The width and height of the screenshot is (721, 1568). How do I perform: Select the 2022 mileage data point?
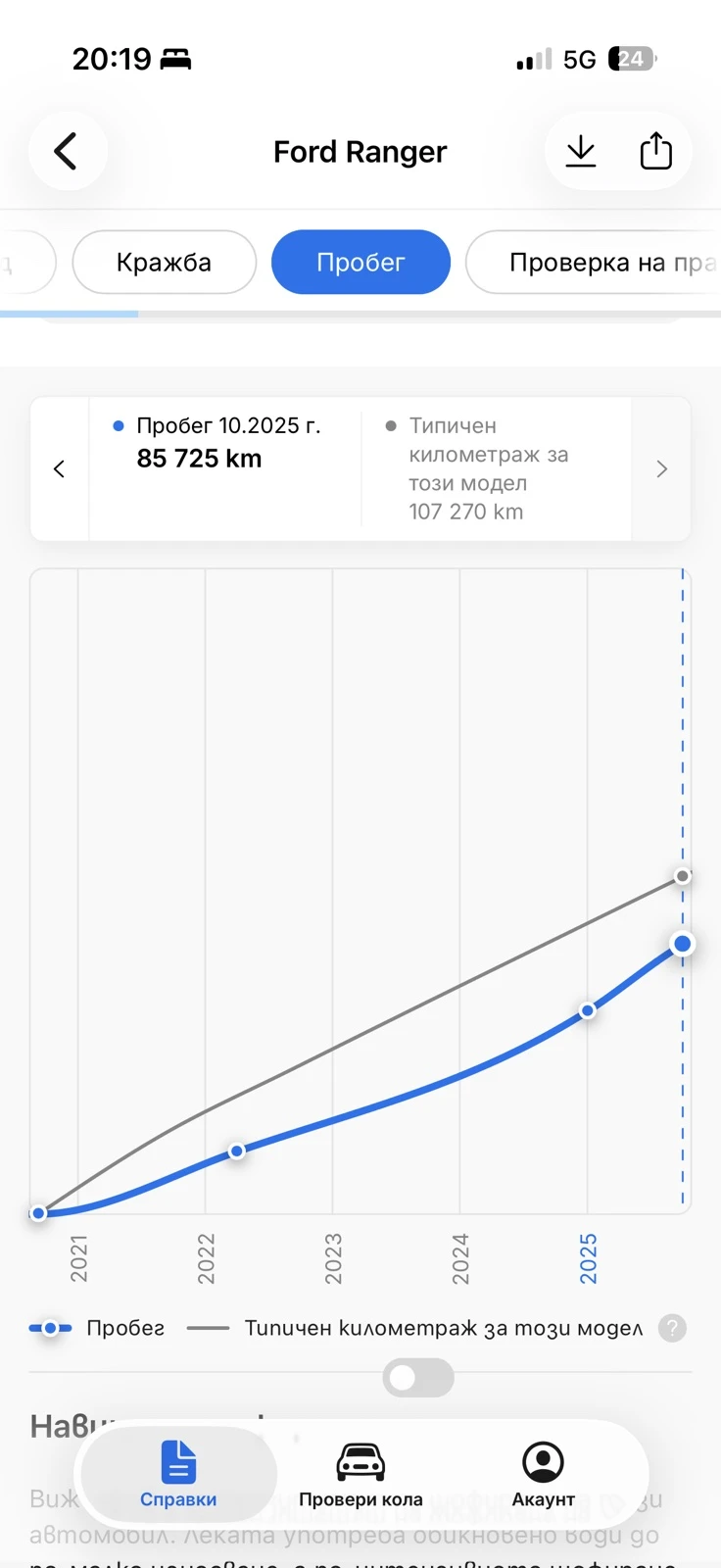(237, 1151)
